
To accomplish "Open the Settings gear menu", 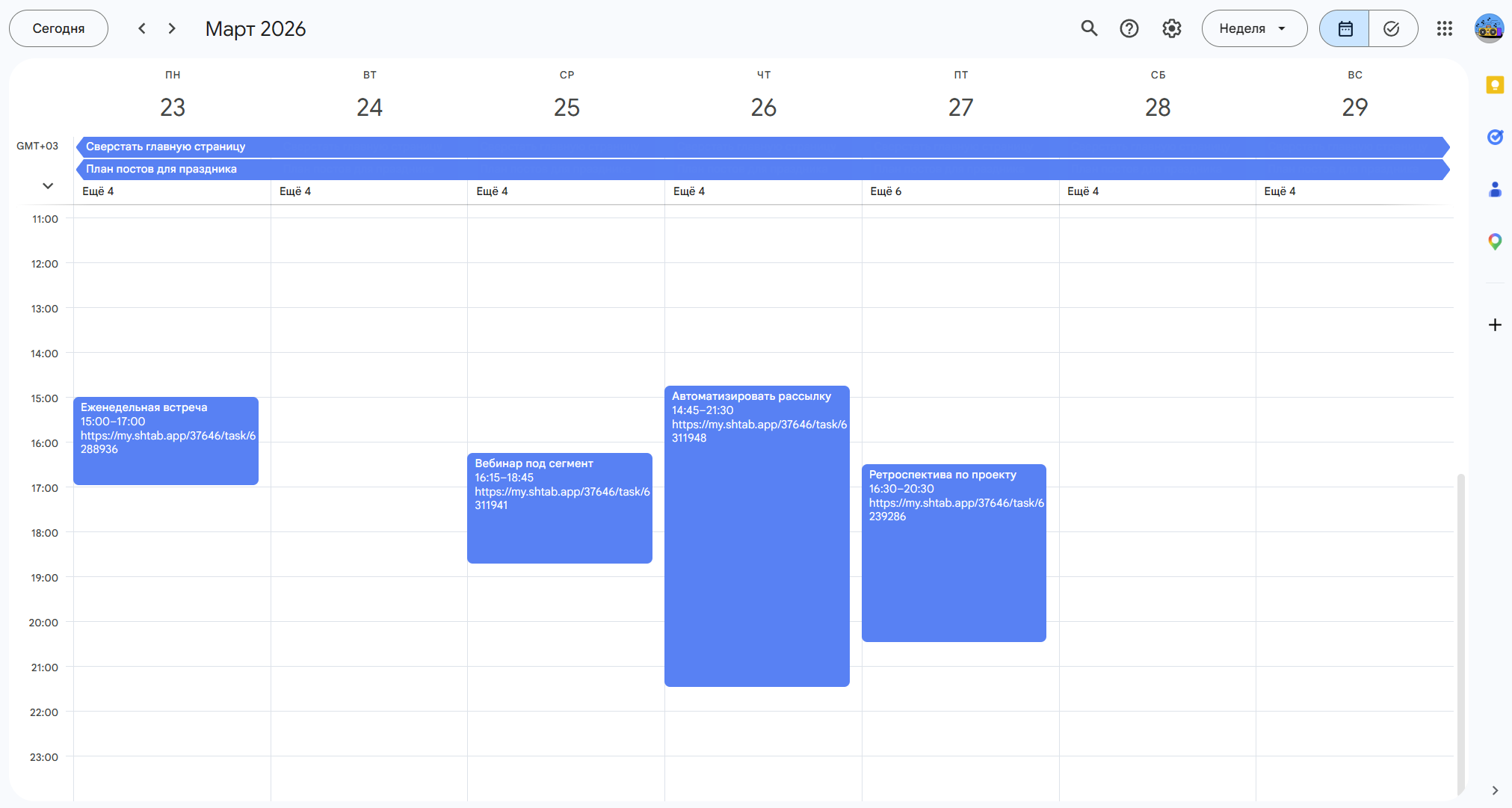I will point(1171,28).
